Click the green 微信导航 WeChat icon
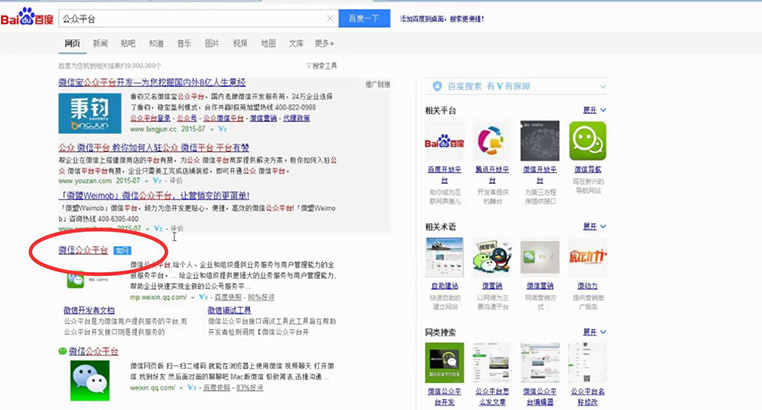This screenshot has height=410, width=762. [588, 141]
